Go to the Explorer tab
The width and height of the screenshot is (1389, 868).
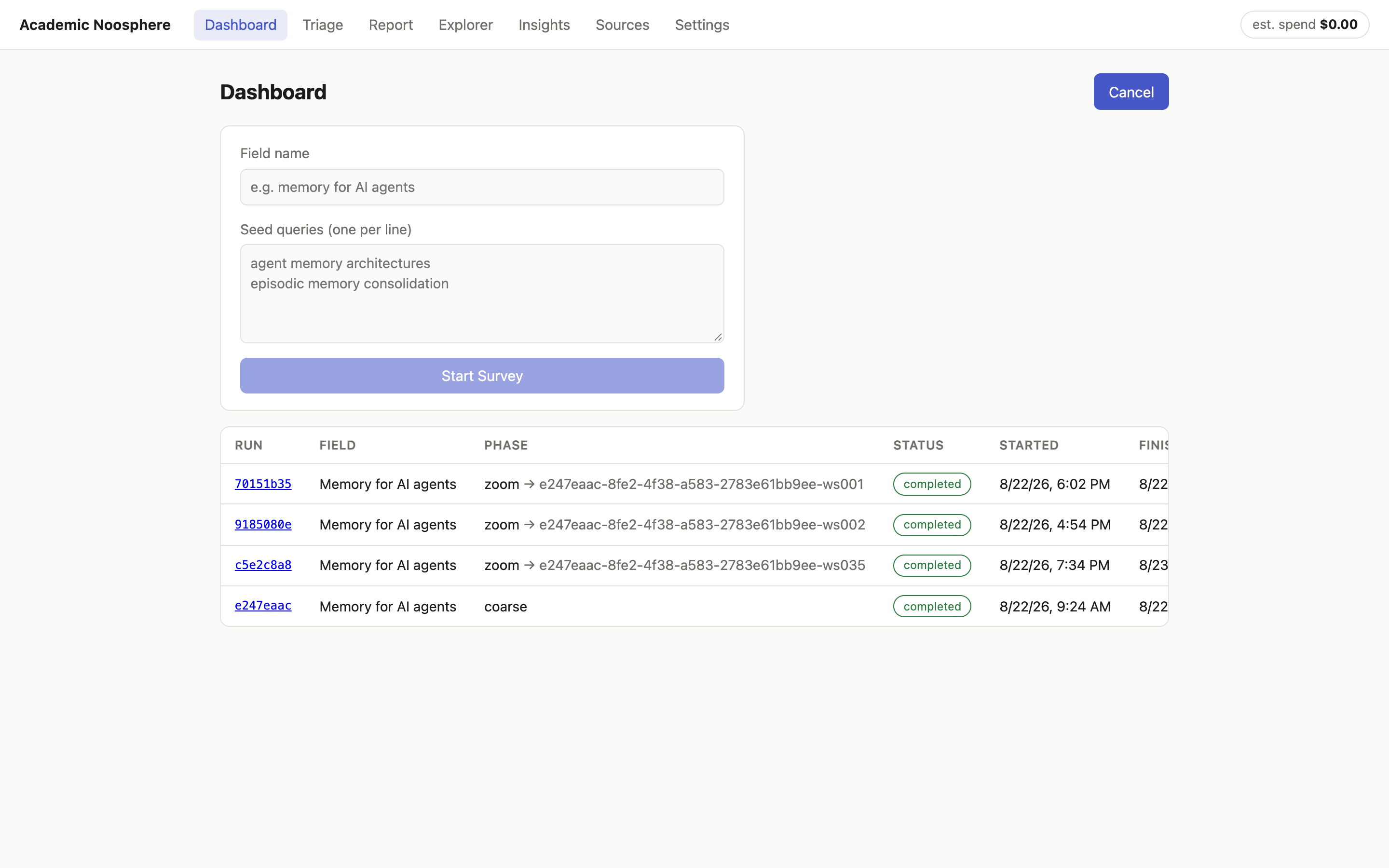465,25
